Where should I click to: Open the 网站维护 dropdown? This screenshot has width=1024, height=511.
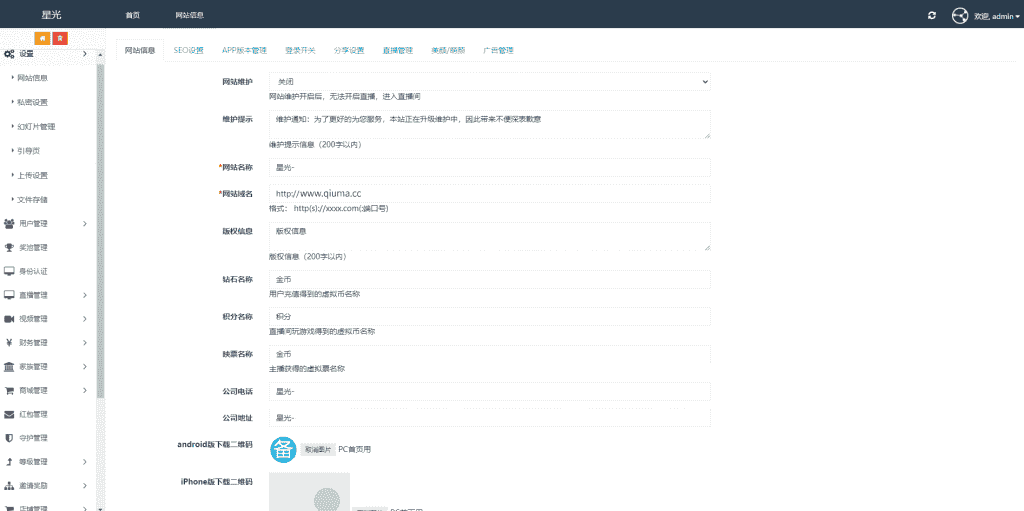tap(489, 81)
